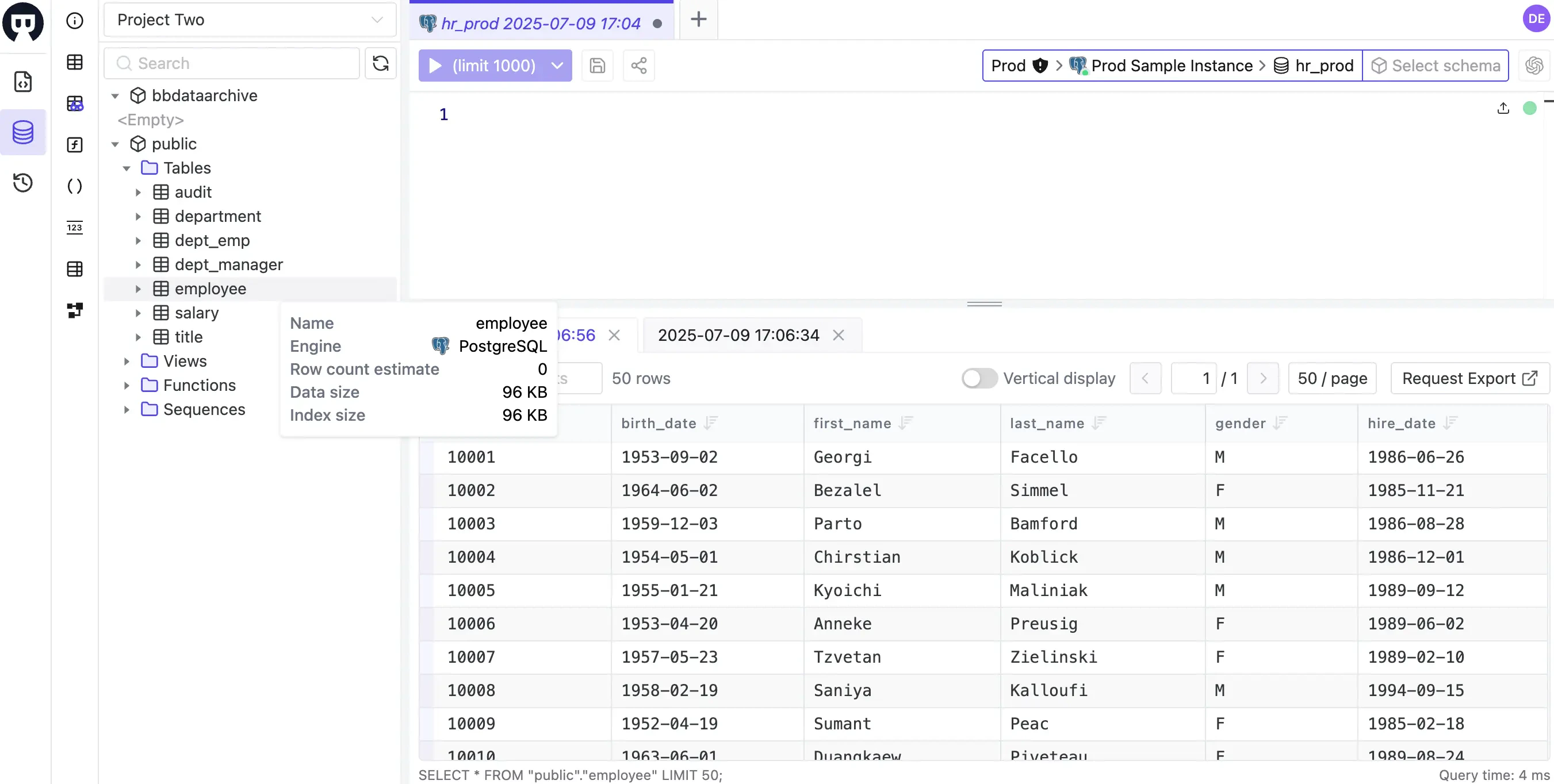Enable upload mode with the export arrow icon
The width and height of the screenshot is (1554, 784).
click(x=1503, y=108)
